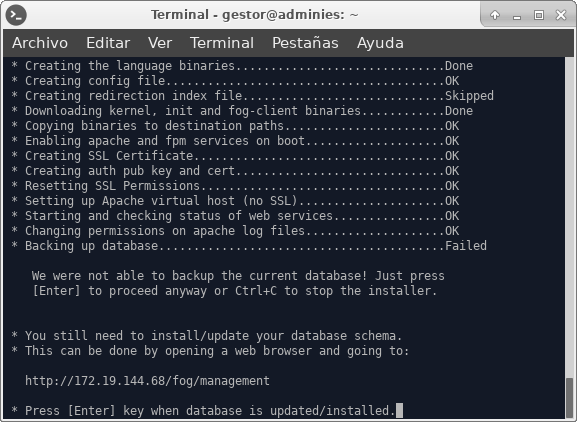Maximize the terminal window

[539, 15]
